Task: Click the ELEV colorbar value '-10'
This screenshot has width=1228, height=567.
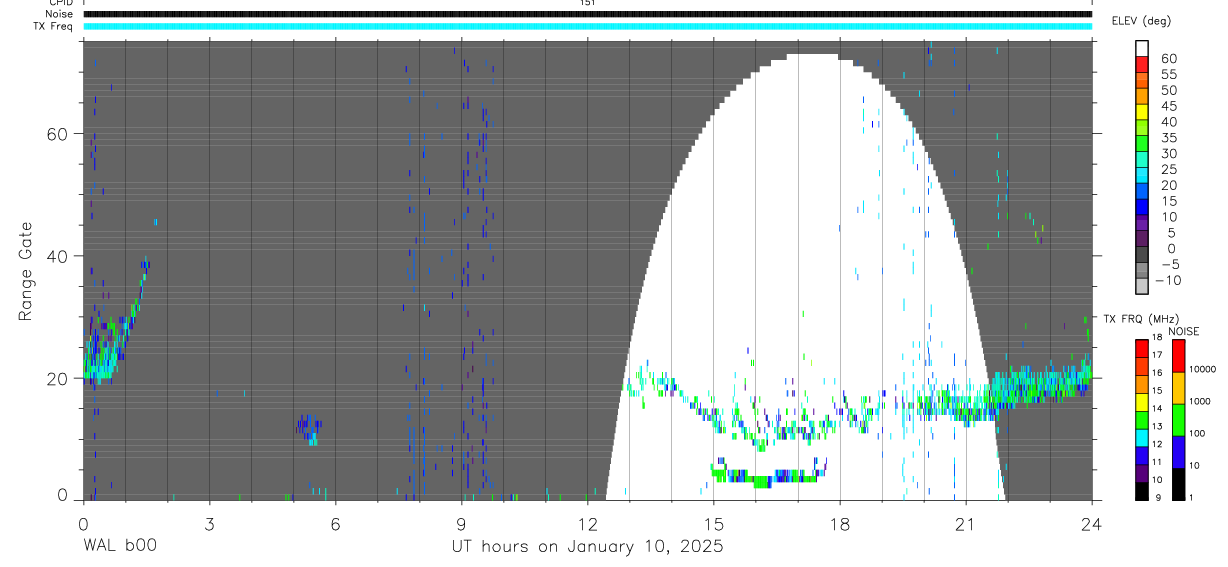Action: click(1168, 280)
